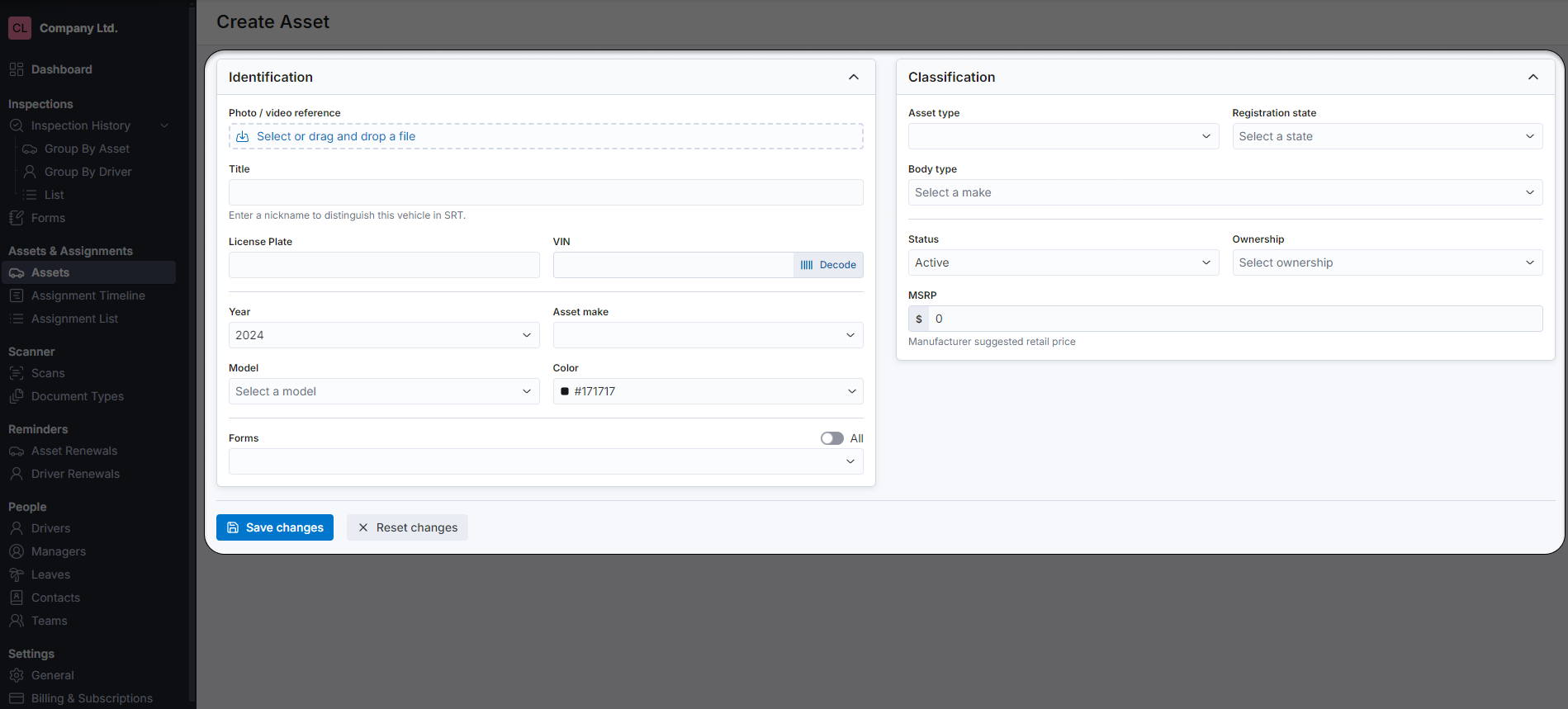Click the Forms icon in sidebar
Image resolution: width=1568 pixels, height=709 pixels.
[x=17, y=218]
